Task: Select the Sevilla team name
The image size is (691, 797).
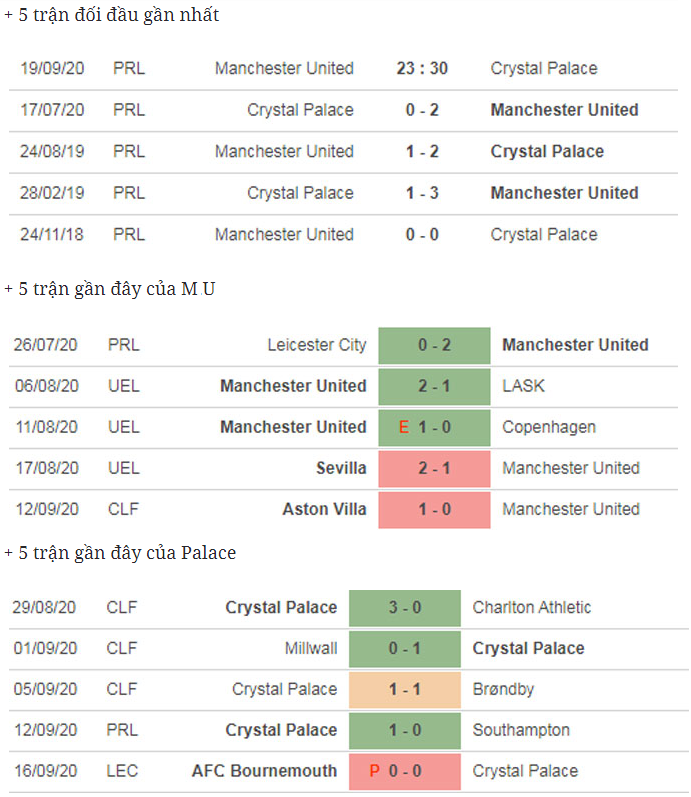Action: pos(342,468)
